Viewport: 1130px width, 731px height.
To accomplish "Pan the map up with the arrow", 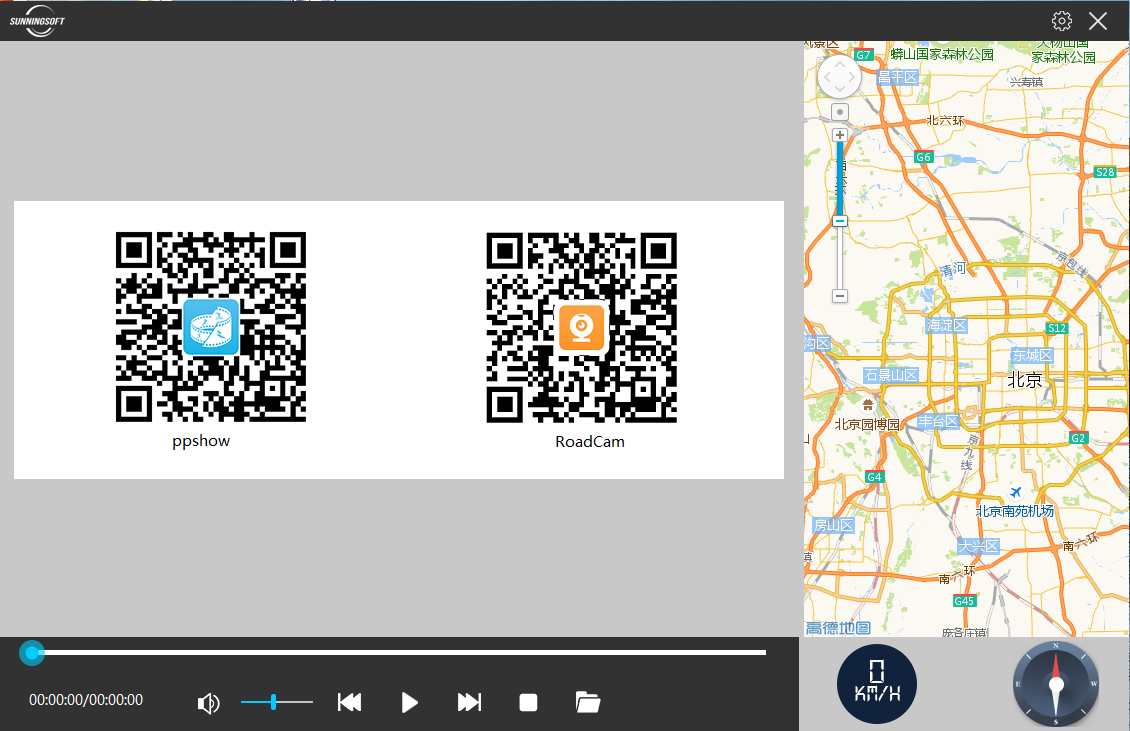I will [x=838, y=63].
